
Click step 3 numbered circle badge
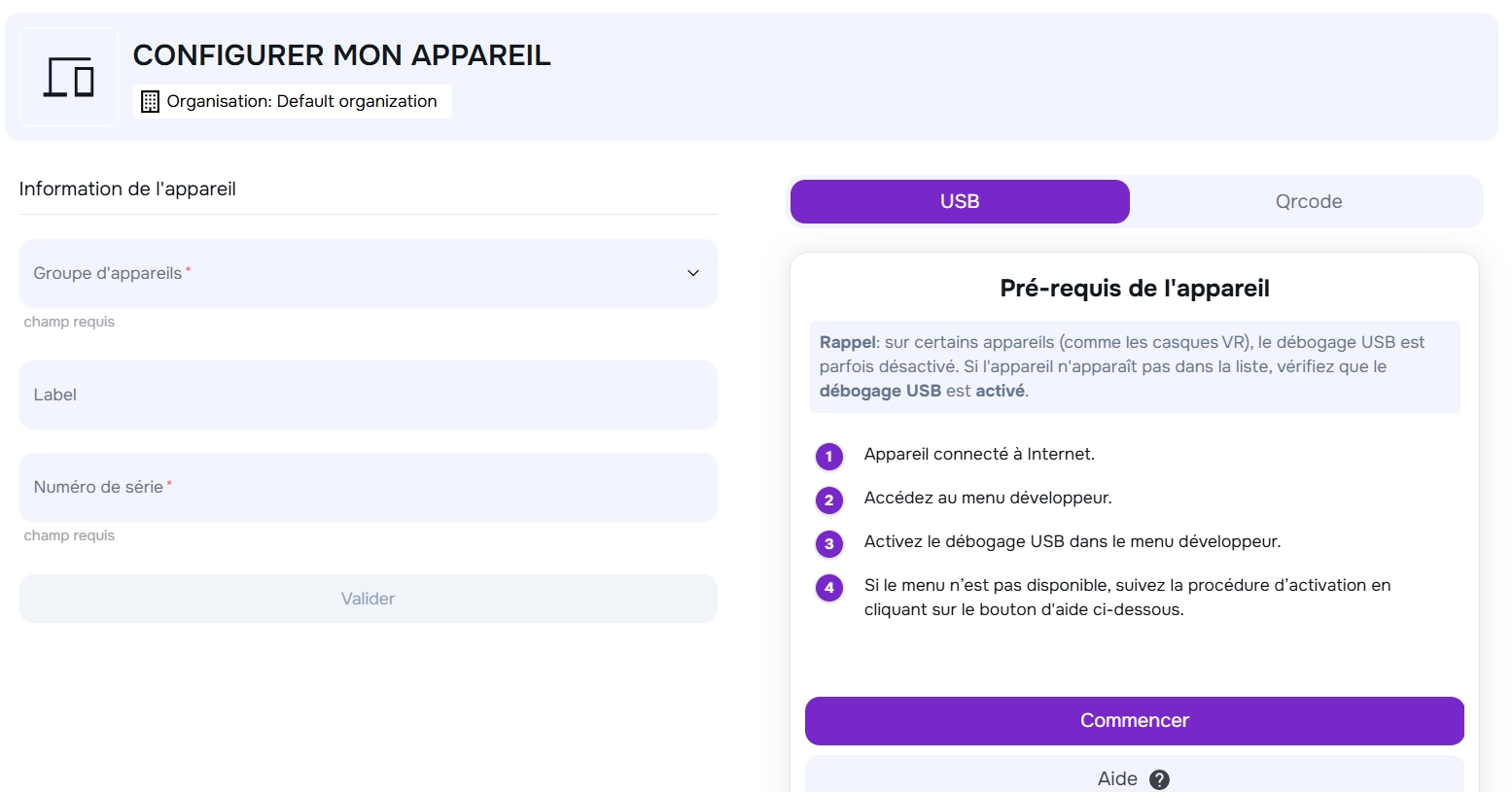pos(828,543)
